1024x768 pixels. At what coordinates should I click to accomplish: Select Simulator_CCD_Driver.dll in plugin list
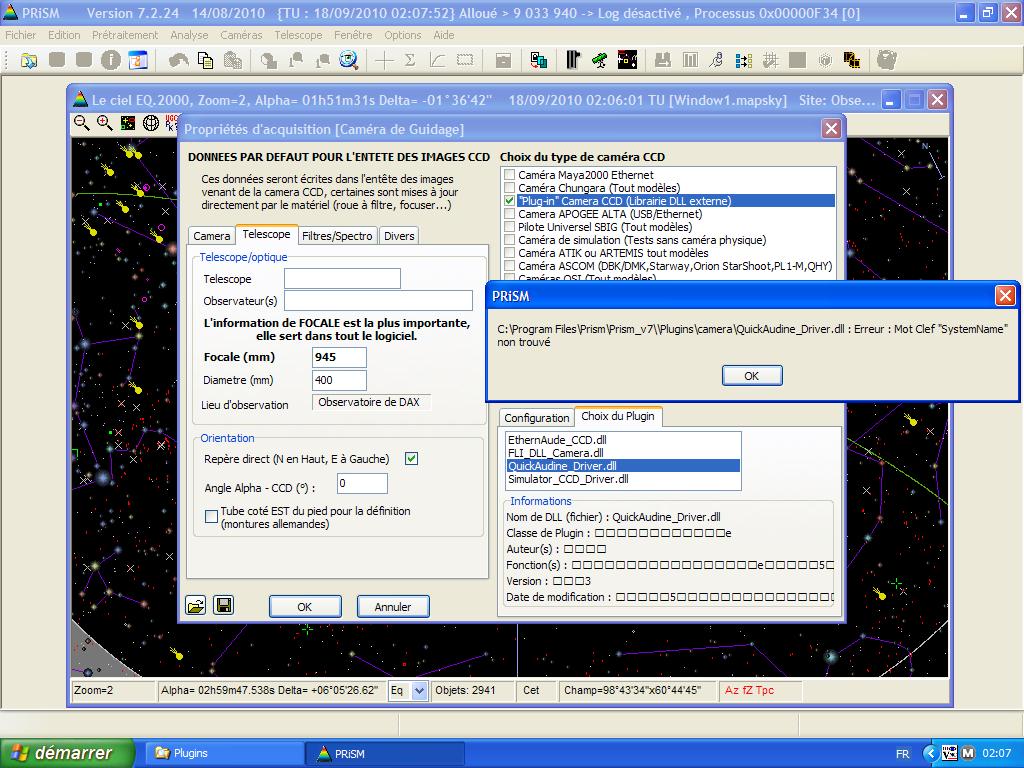click(x=567, y=479)
